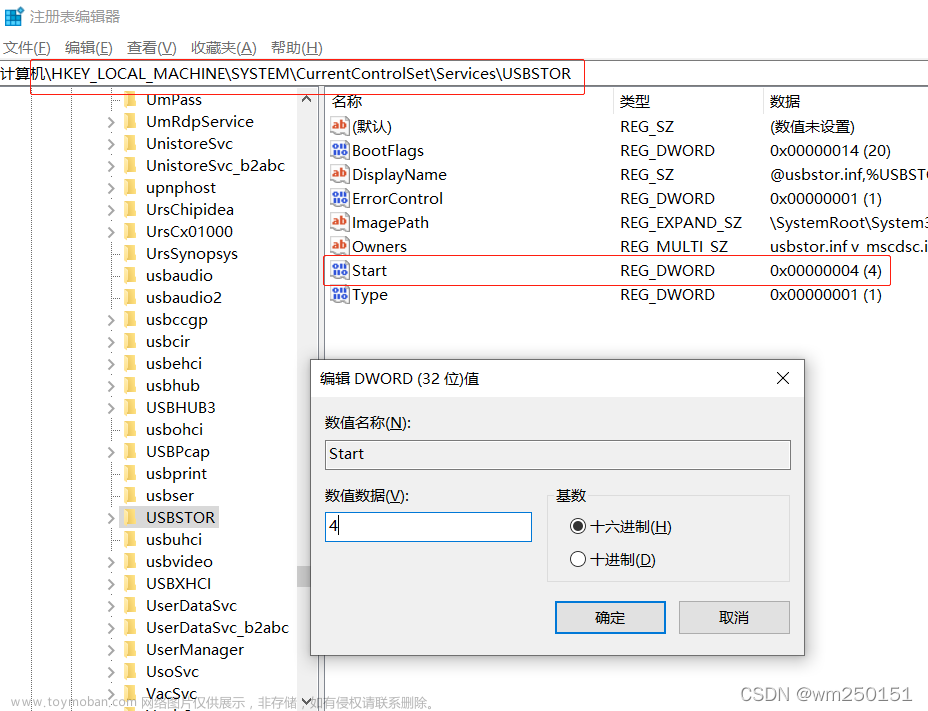The image size is (928, 711).
Task: Click the folder icon of usbprint
Action: click(131, 473)
